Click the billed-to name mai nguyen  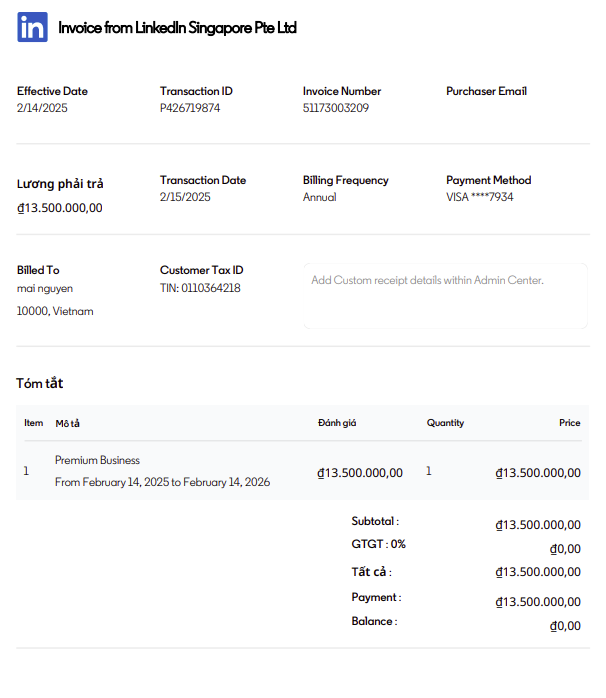pos(45,288)
